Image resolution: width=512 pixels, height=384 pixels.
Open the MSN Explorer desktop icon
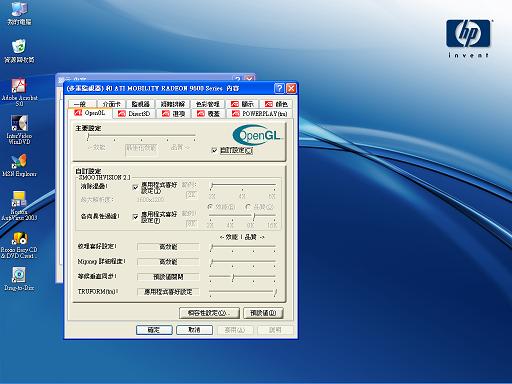coord(19,165)
